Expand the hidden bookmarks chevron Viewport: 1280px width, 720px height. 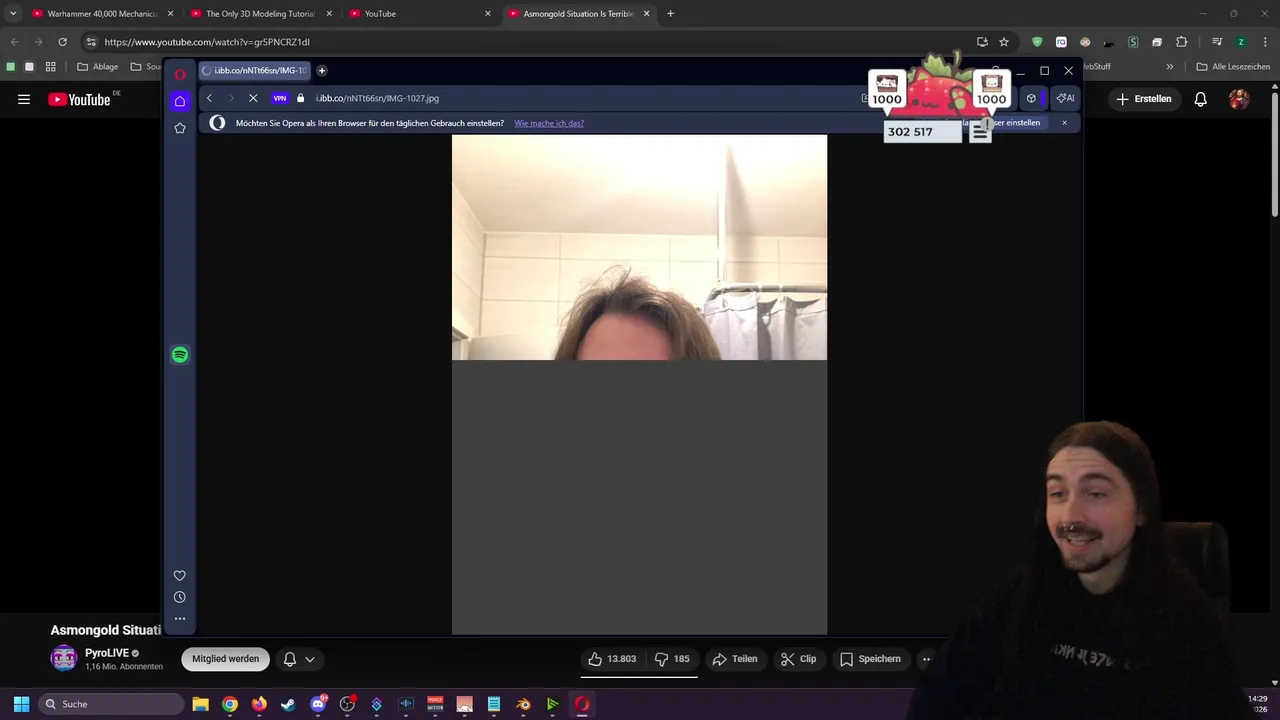coord(1169,67)
